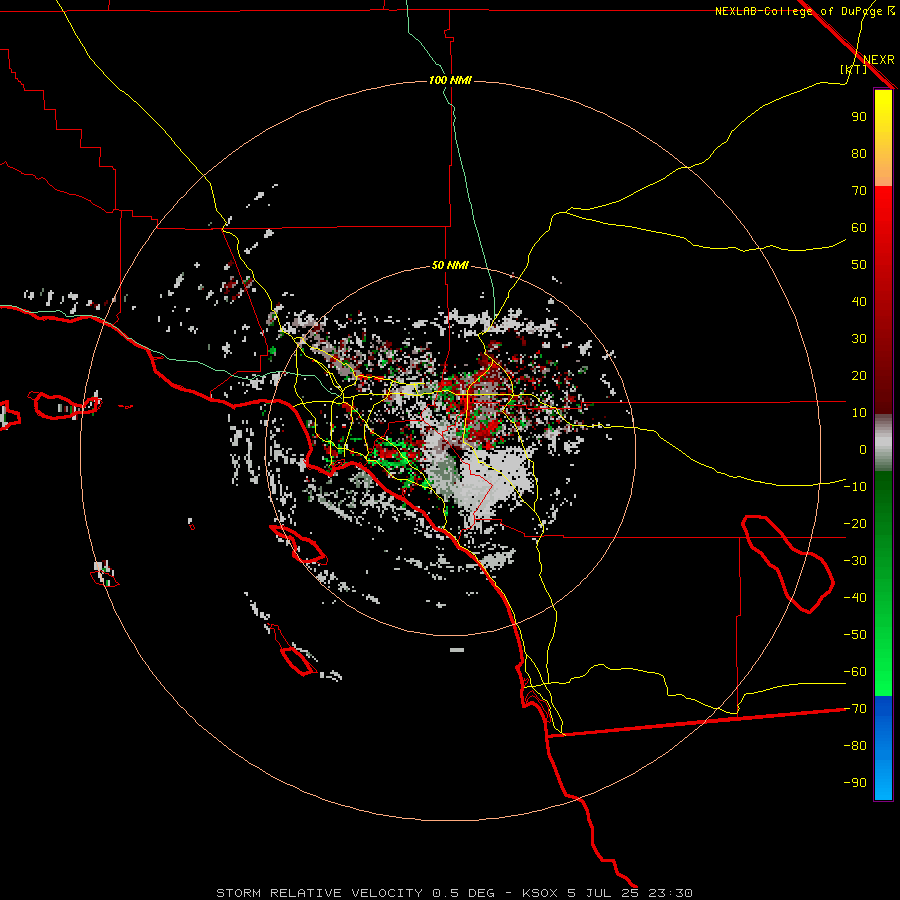Click the -10 value on velocity scale

pyautogui.click(x=855, y=487)
